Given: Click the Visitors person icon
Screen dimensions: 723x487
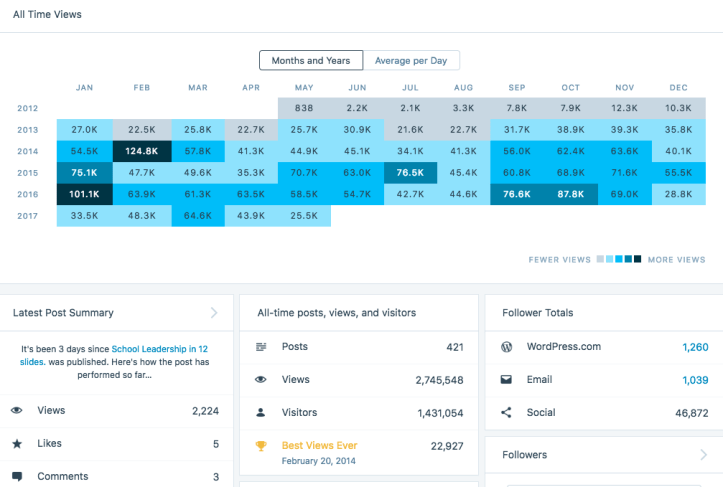Looking at the screenshot, I should coord(261,412).
